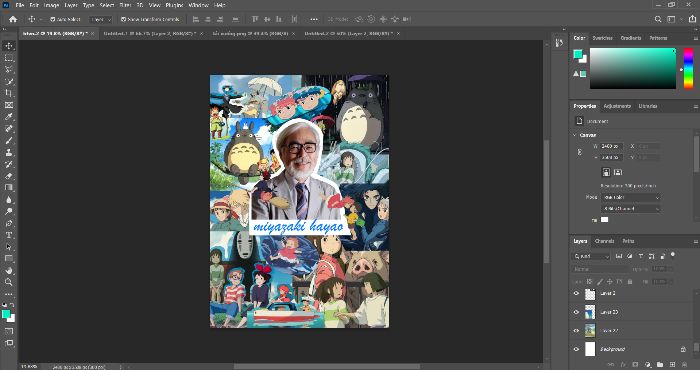Image resolution: width=700 pixels, height=370 pixels.
Task: Open the share icon at top right
Action: click(x=693, y=19)
